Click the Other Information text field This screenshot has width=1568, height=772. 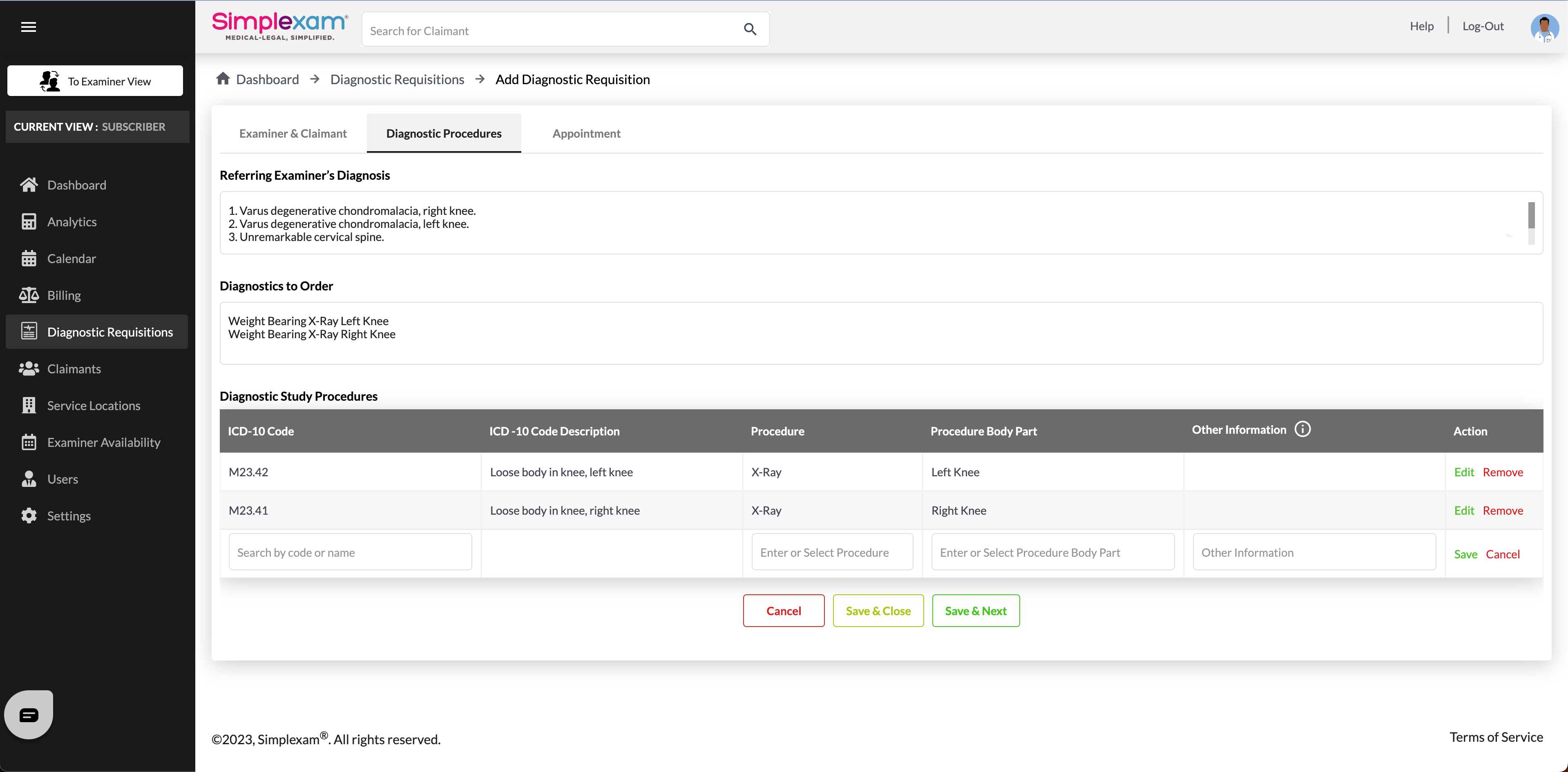click(1314, 552)
